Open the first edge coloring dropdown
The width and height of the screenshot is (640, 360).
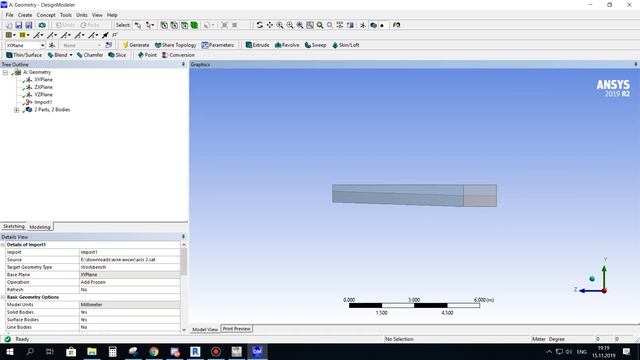42,36
